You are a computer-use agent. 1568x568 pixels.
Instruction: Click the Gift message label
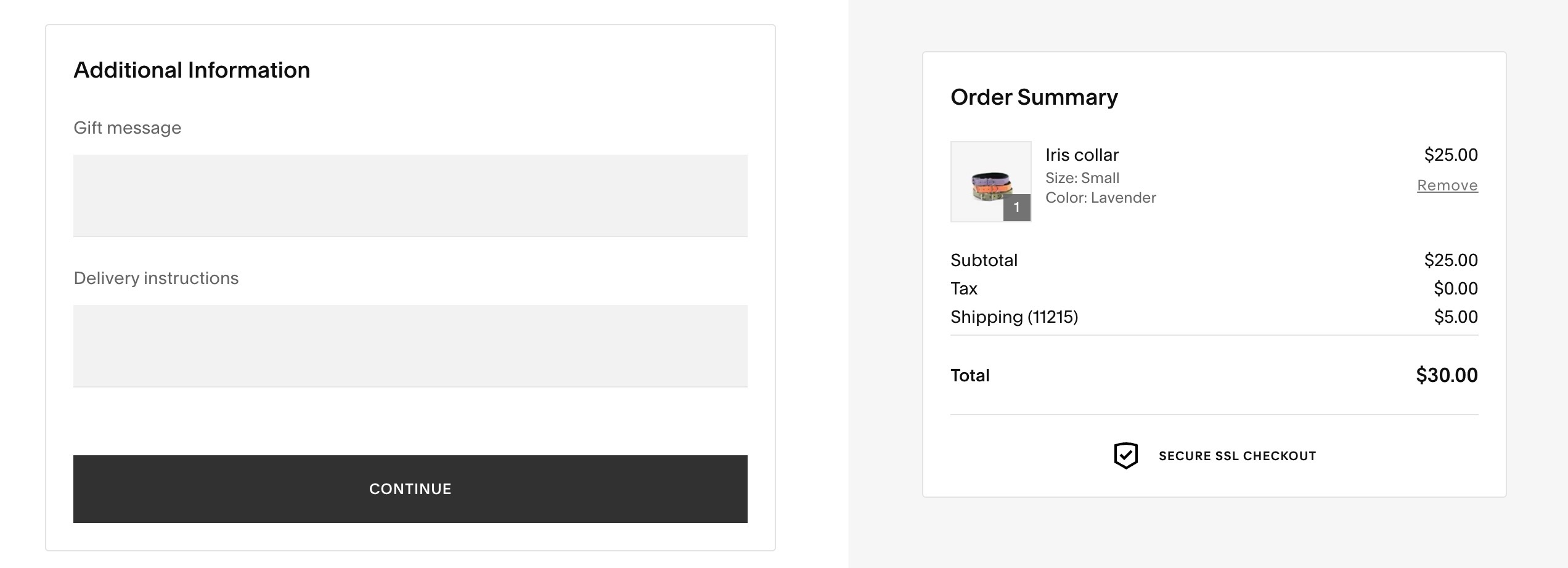pos(127,128)
